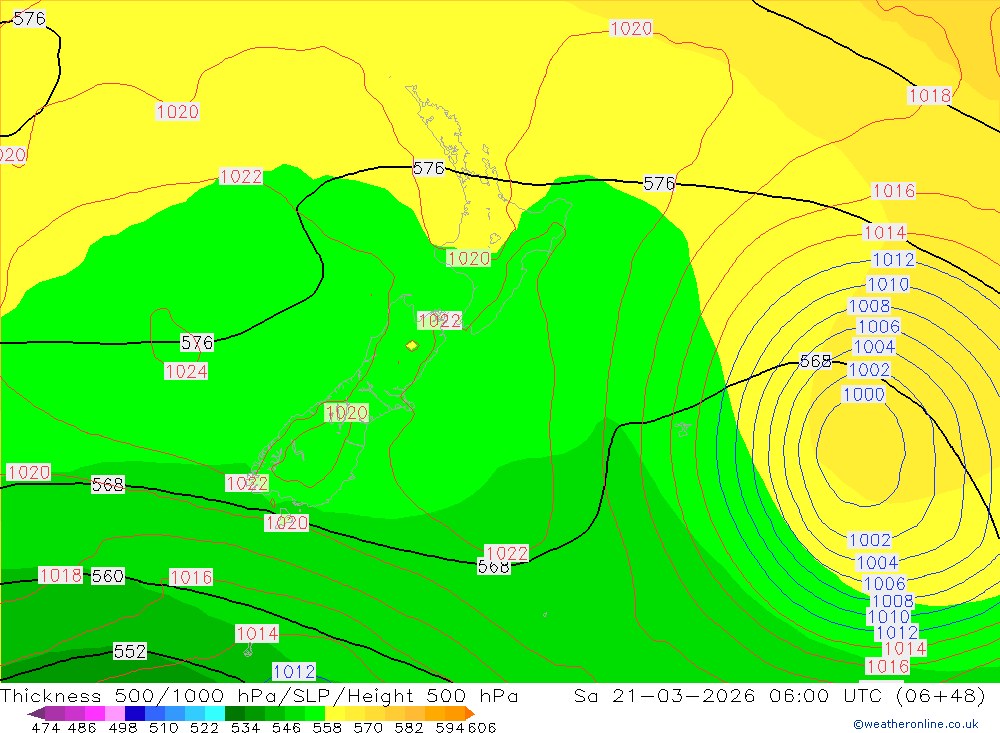
Task: Click the 1022 label overlapping the 568 label
Action: pos(507,553)
